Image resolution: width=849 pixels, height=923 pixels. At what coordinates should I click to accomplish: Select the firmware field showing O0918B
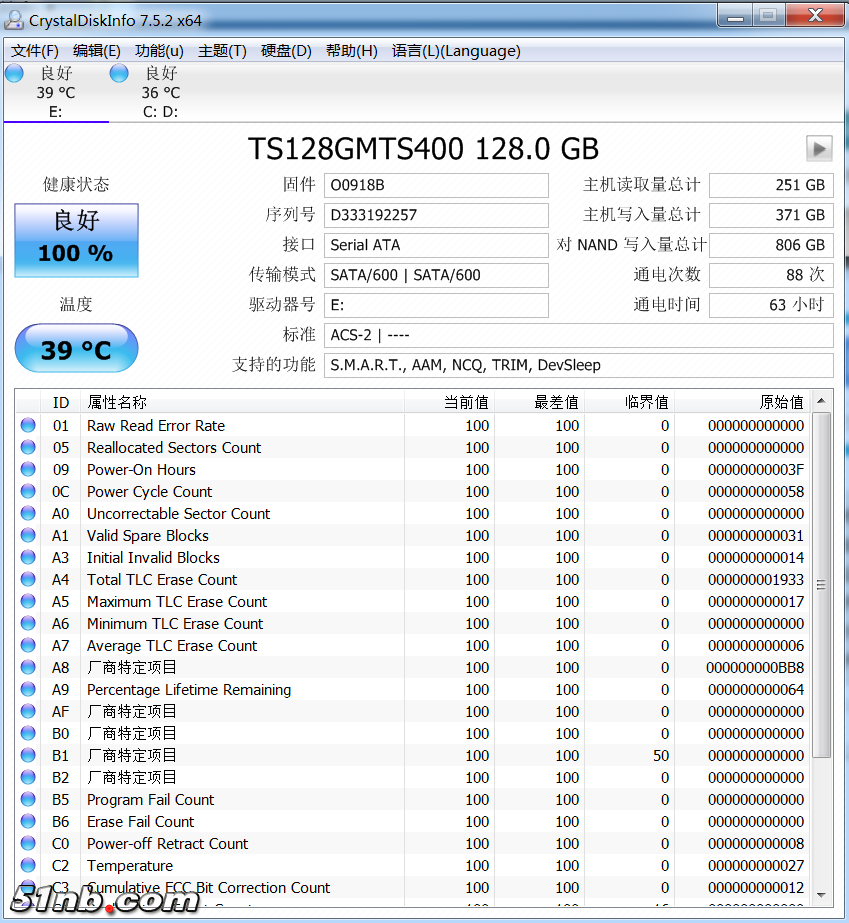pyautogui.click(x=436, y=185)
